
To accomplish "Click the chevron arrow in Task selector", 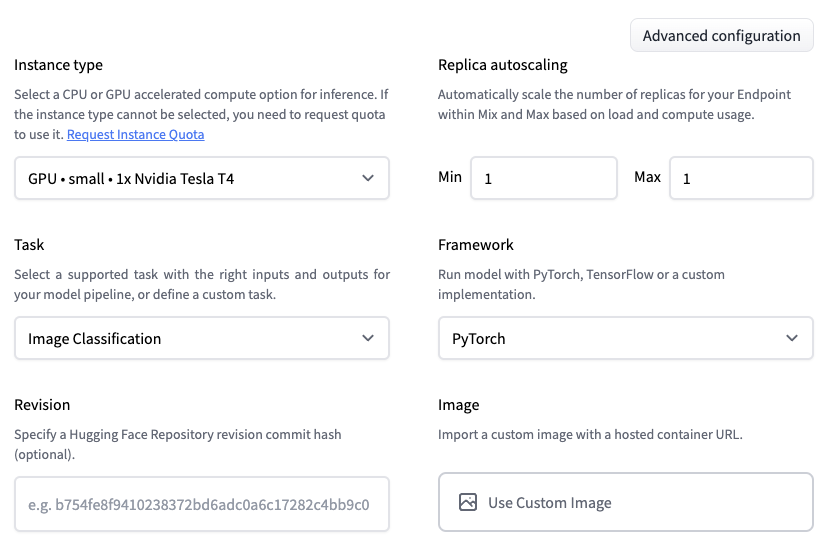I will click(x=367, y=339).
